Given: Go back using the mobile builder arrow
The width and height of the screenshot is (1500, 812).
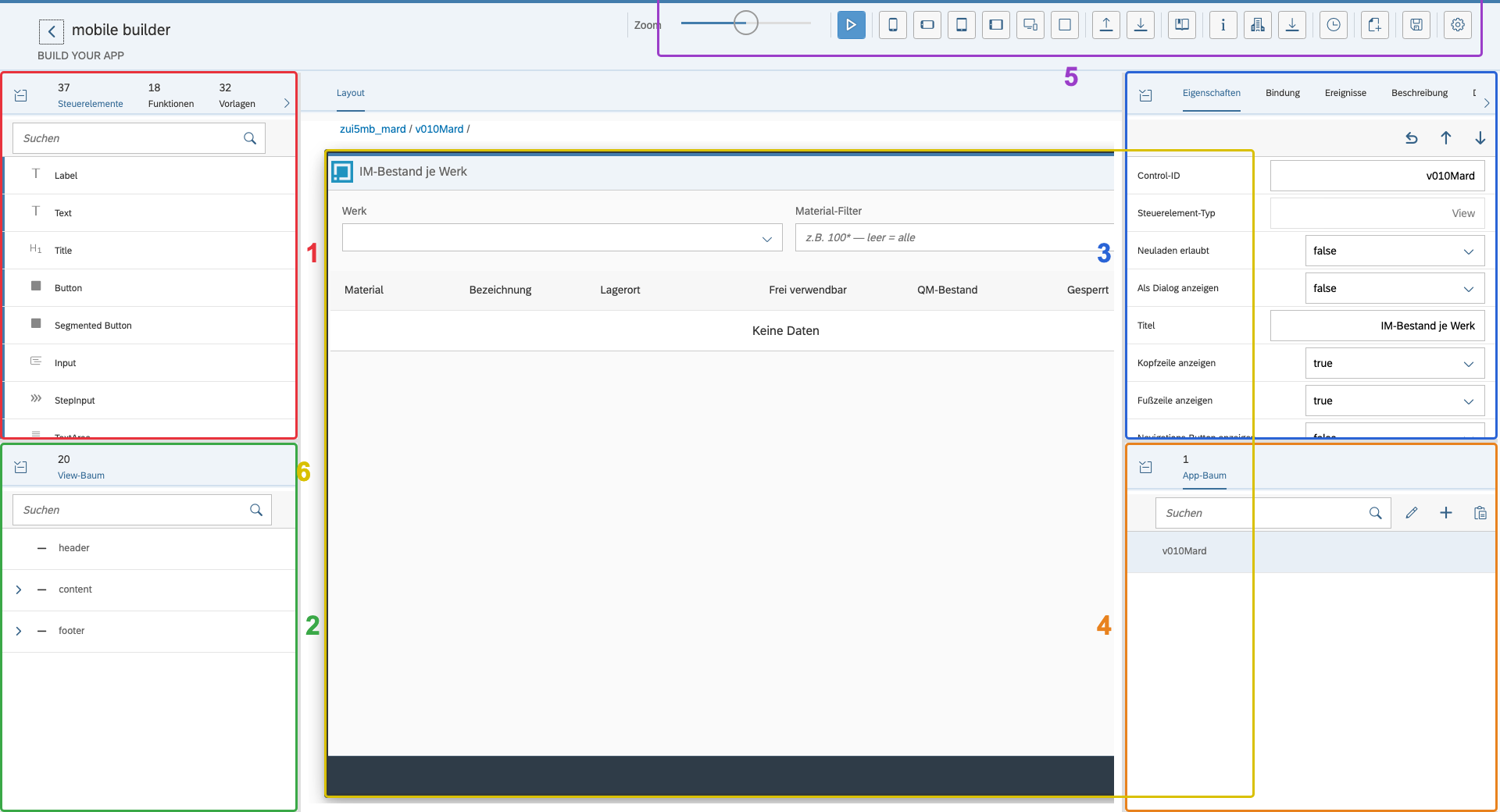Looking at the screenshot, I should (52, 31).
